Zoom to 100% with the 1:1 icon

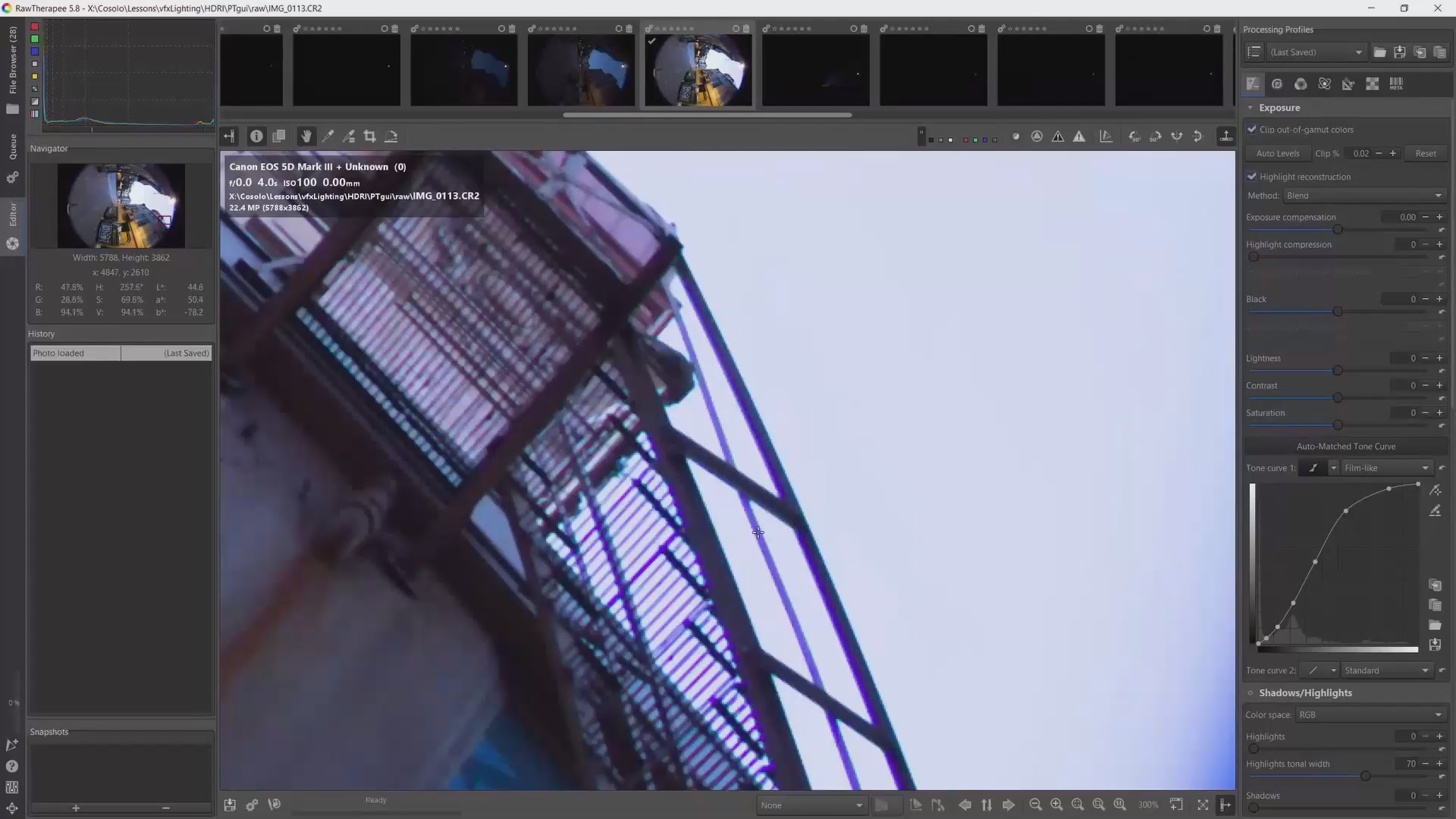tap(1120, 805)
